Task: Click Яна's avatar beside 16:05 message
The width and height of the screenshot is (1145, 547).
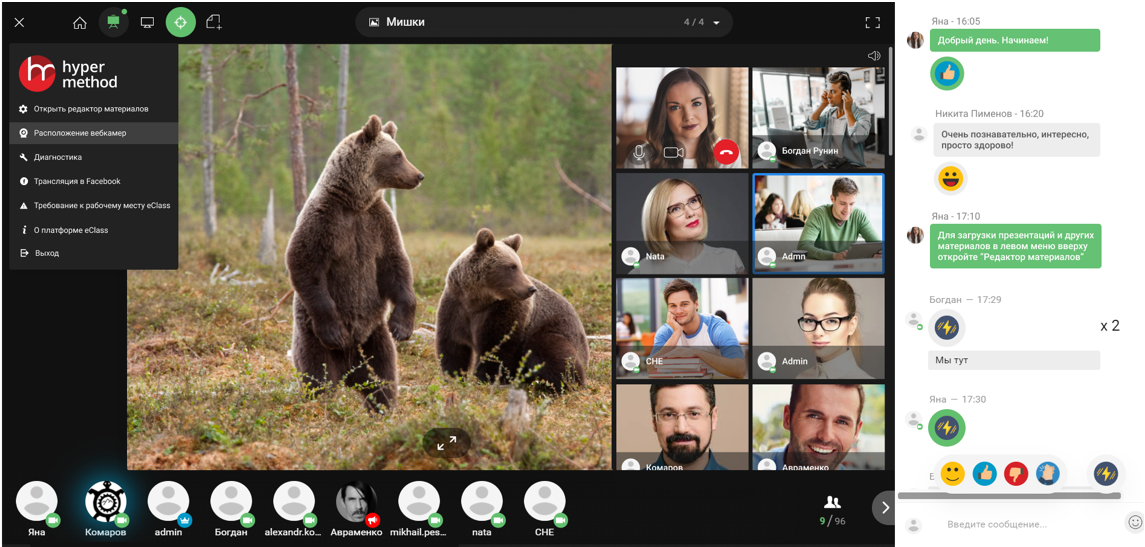Action: pyautogui.click(x=915, y=40)
